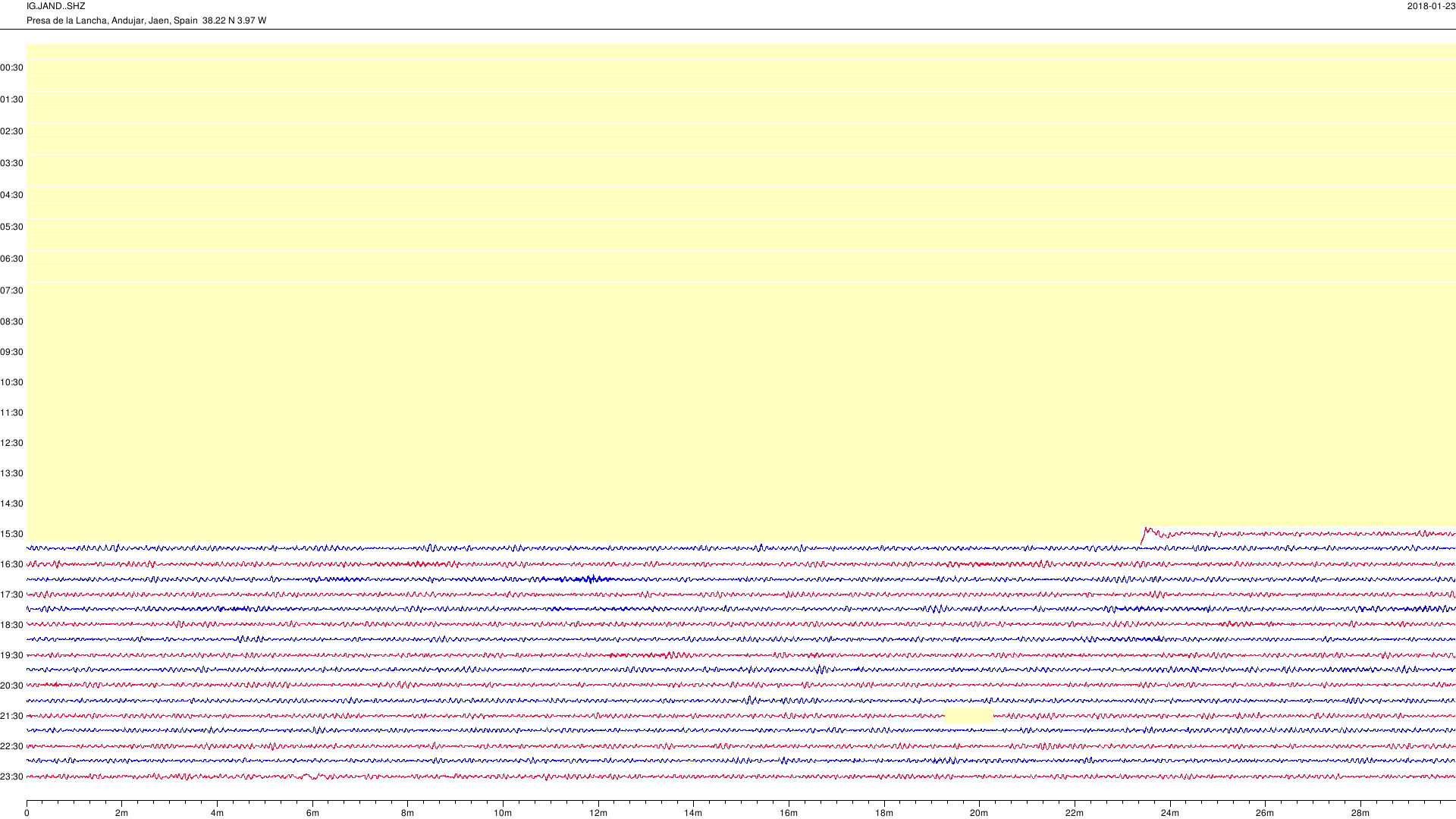Click the 13:30 row time label
Screen dimensions: 1456x819
pos(11,473)
